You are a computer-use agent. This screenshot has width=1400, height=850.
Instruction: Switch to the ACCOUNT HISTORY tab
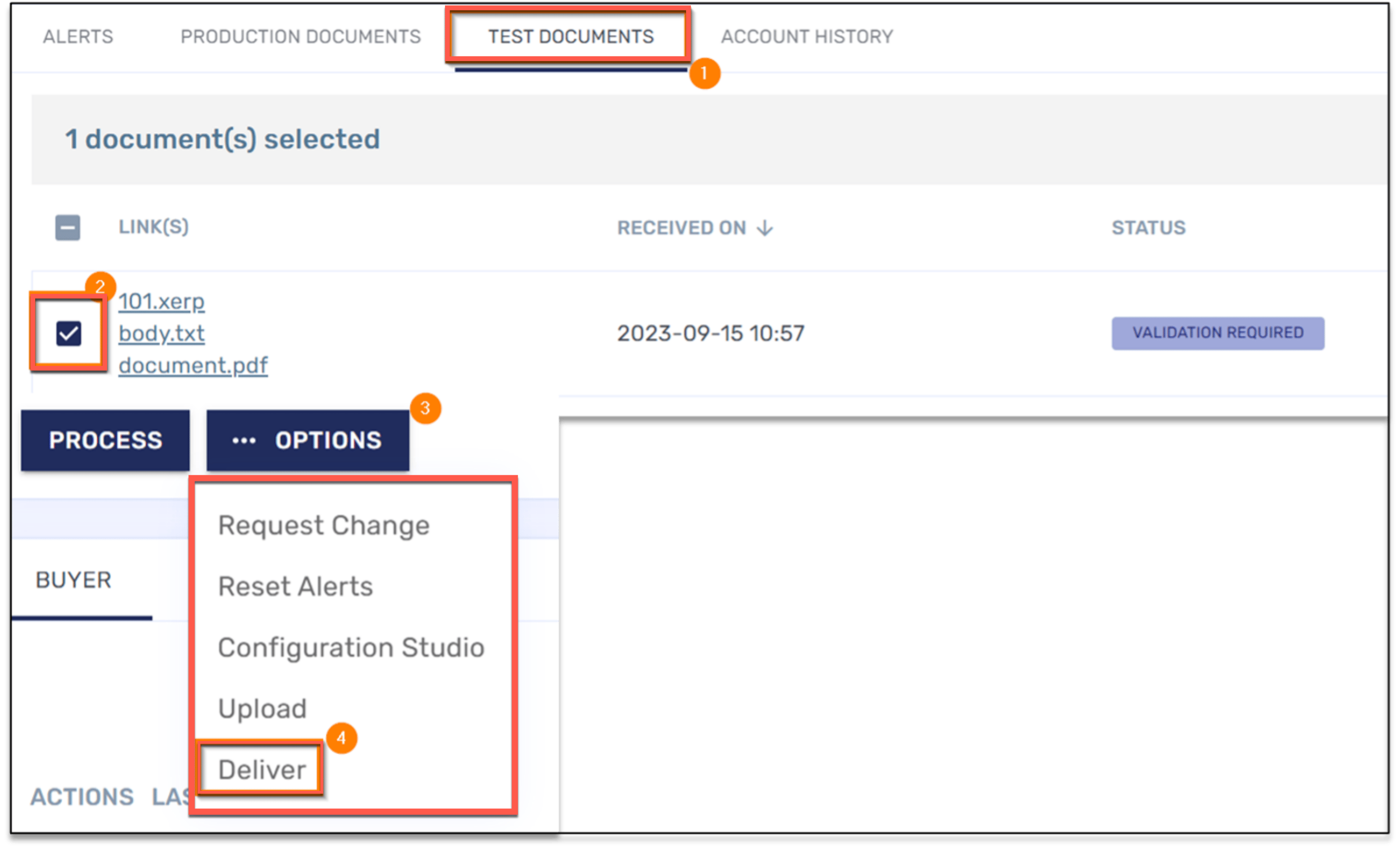[x=806, y=36]
